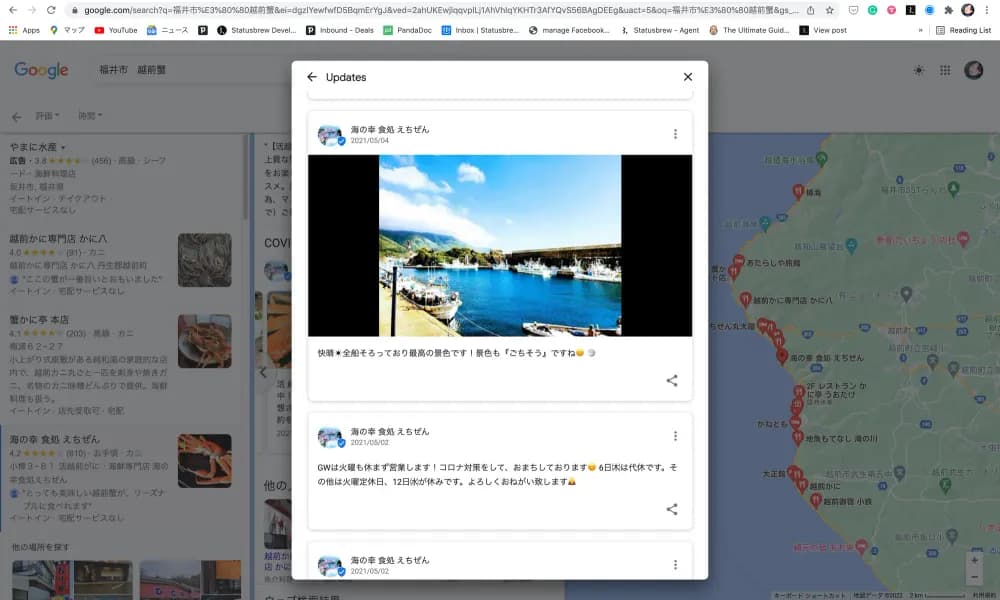Toggle dark theme sun icon
Screen dimensions: 1000x600
[x=919, y=70]
